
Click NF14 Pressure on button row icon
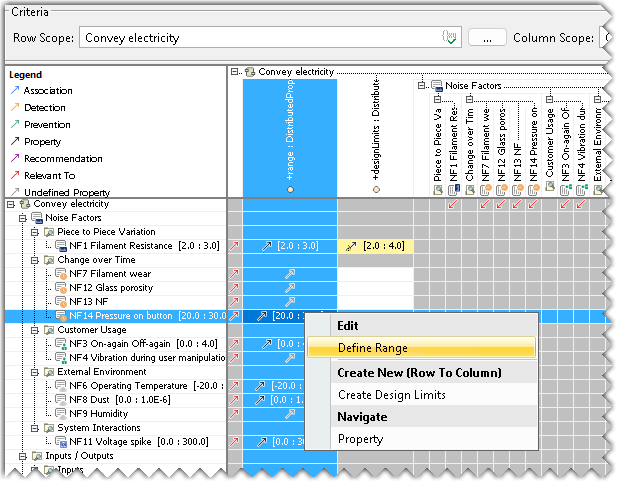coord(61,316)
